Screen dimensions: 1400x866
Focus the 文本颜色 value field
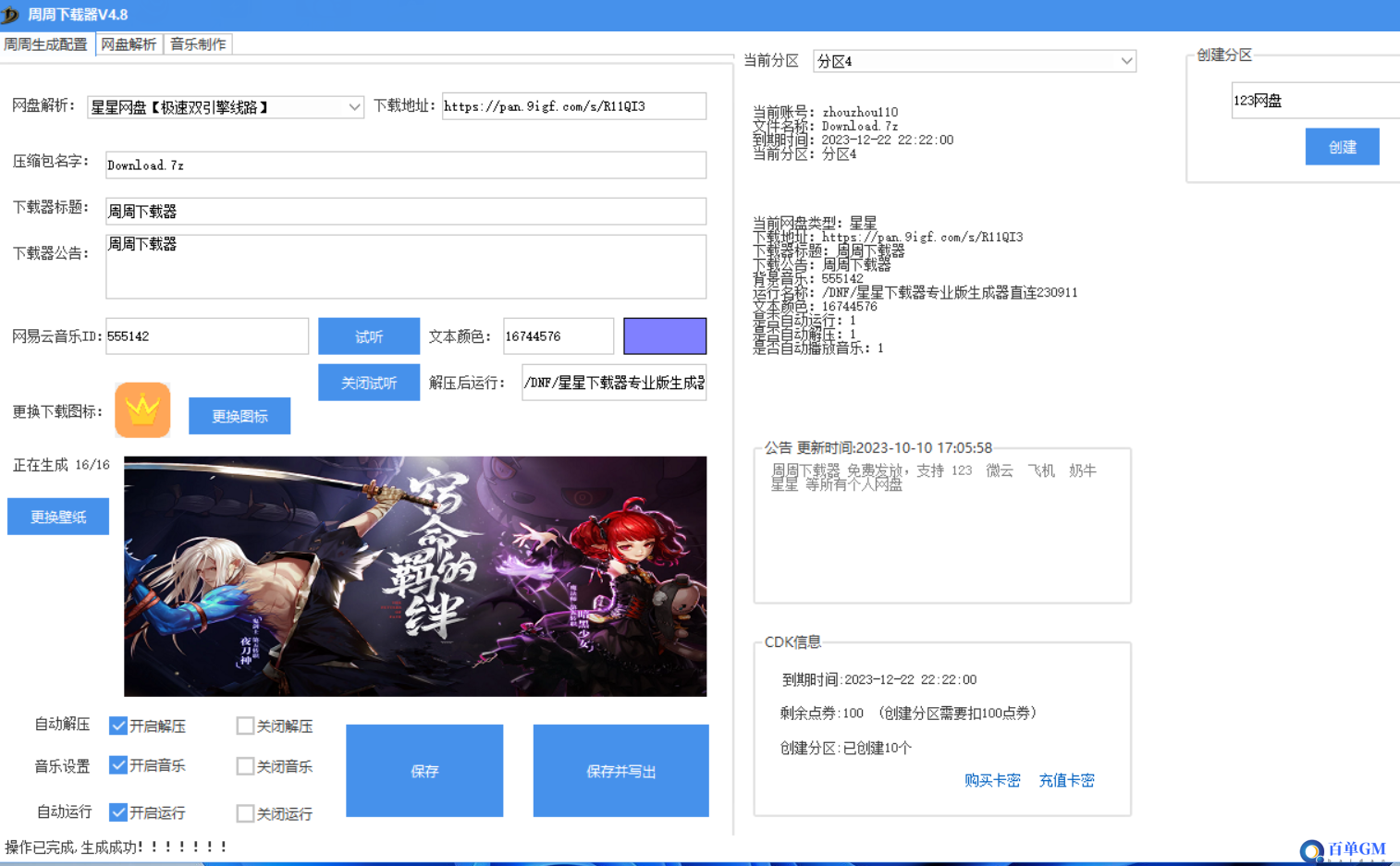(x=559, y=336)
